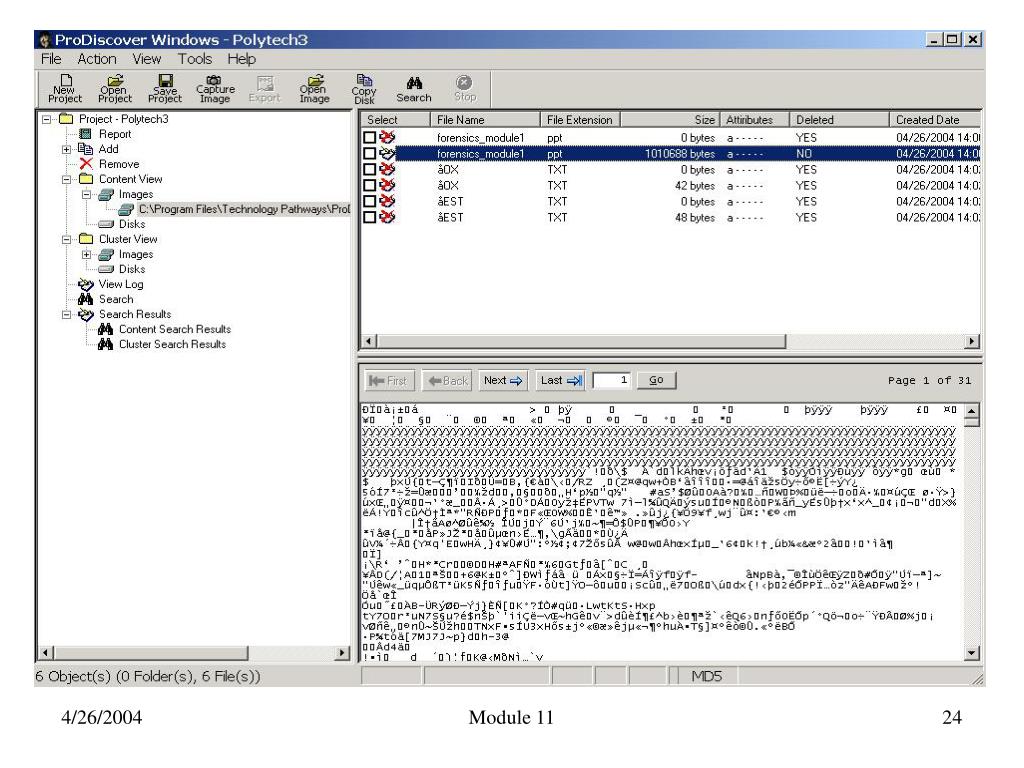Click the Capture Image toolbar icon
Image resolution: width=1024 pixels, height=768 pixels.
tap(215, 89)
